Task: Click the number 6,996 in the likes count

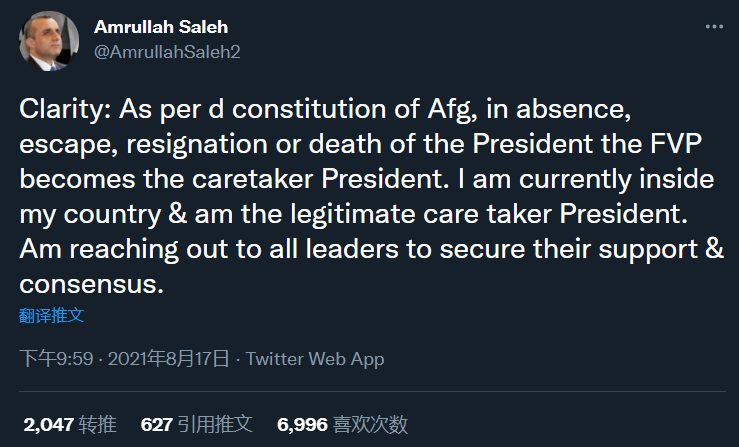Action: 303,424
